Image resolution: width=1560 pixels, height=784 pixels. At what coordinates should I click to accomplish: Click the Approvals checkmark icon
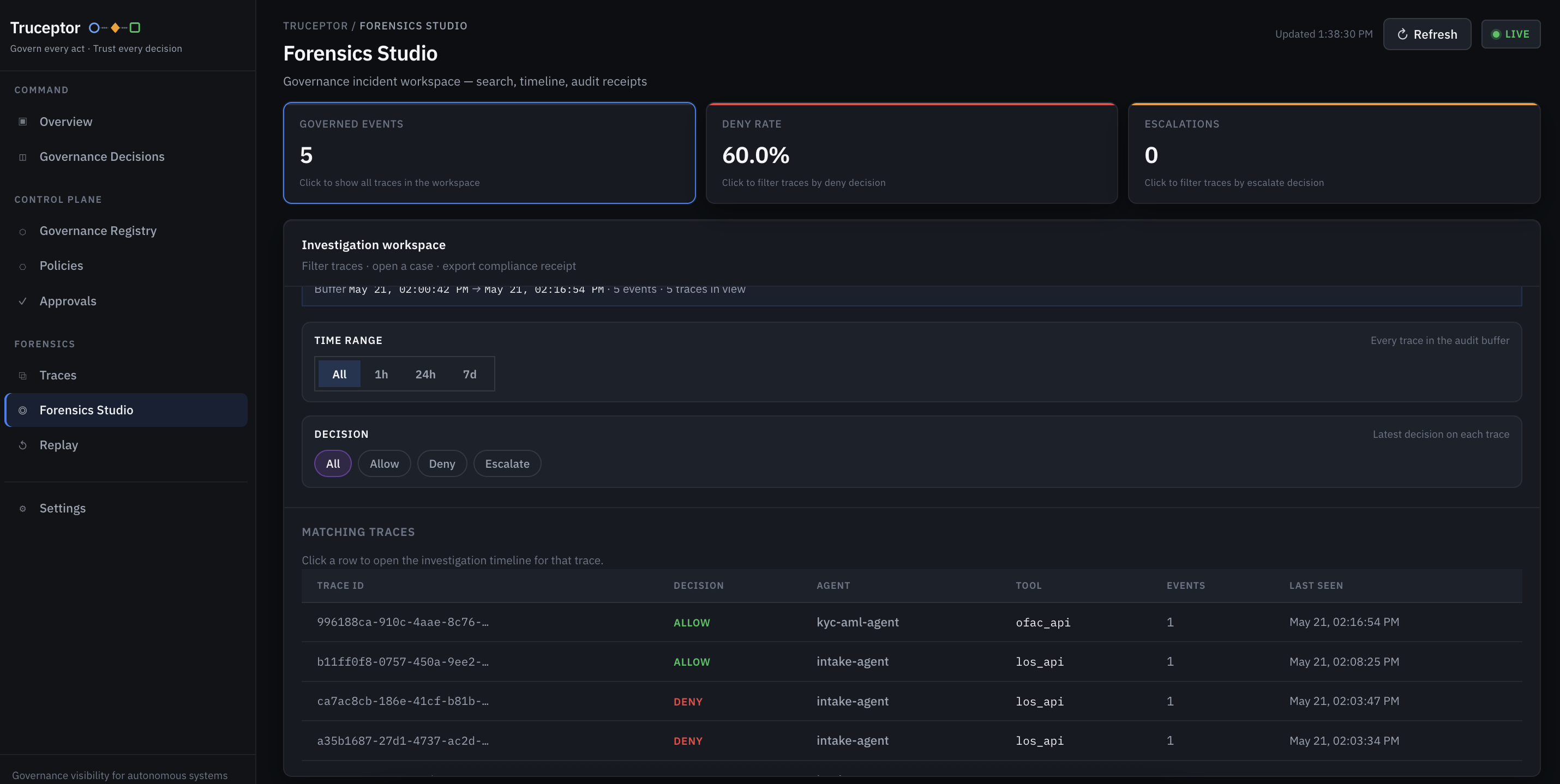[x=22, y=301]
